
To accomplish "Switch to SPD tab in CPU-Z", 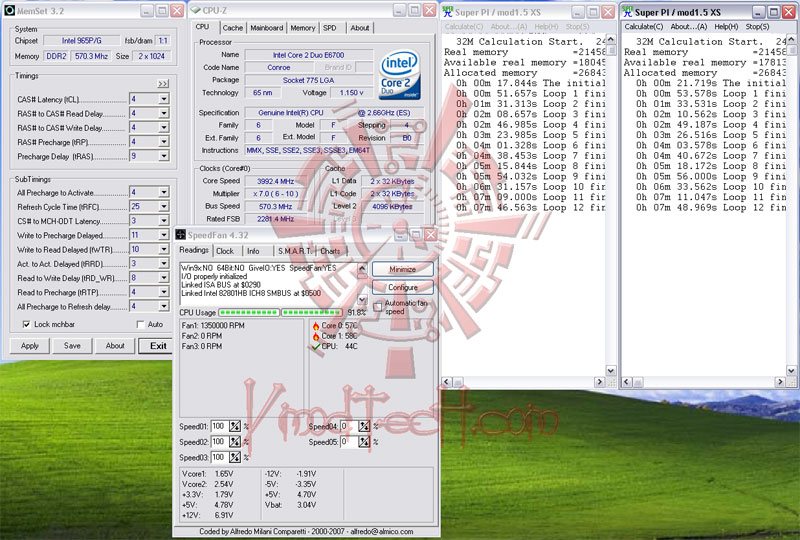I will pyautogui.click(x=330, y=28).
